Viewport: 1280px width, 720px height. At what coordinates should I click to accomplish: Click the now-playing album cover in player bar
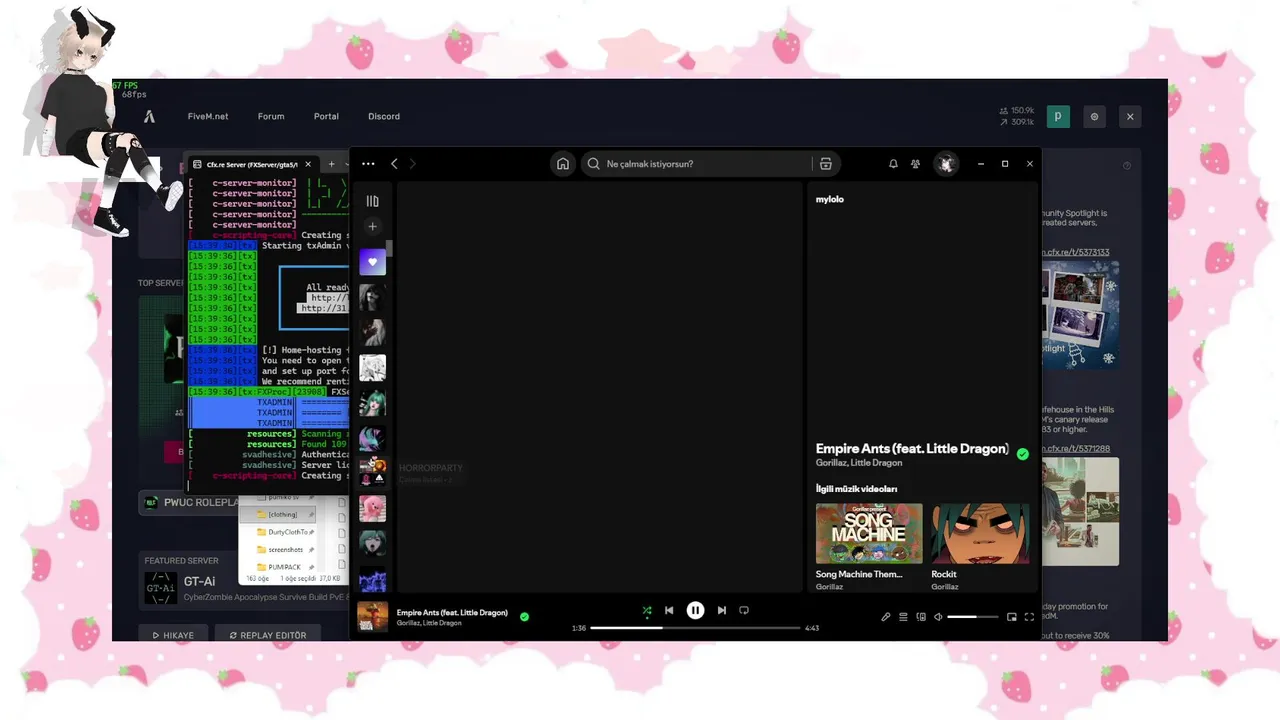372,616
